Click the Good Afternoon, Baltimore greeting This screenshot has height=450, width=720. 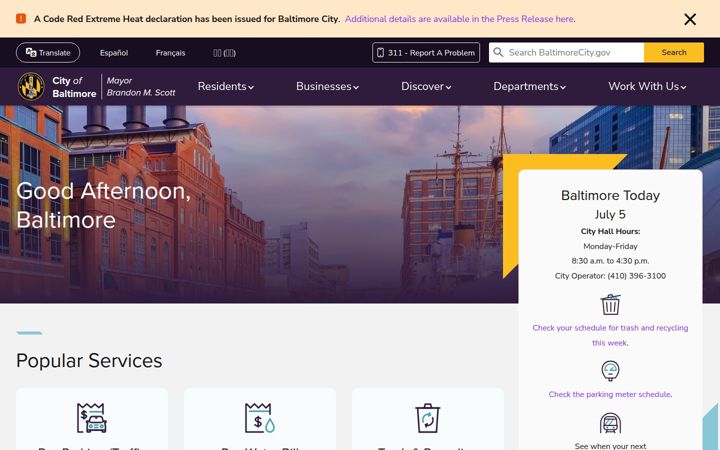103,205
